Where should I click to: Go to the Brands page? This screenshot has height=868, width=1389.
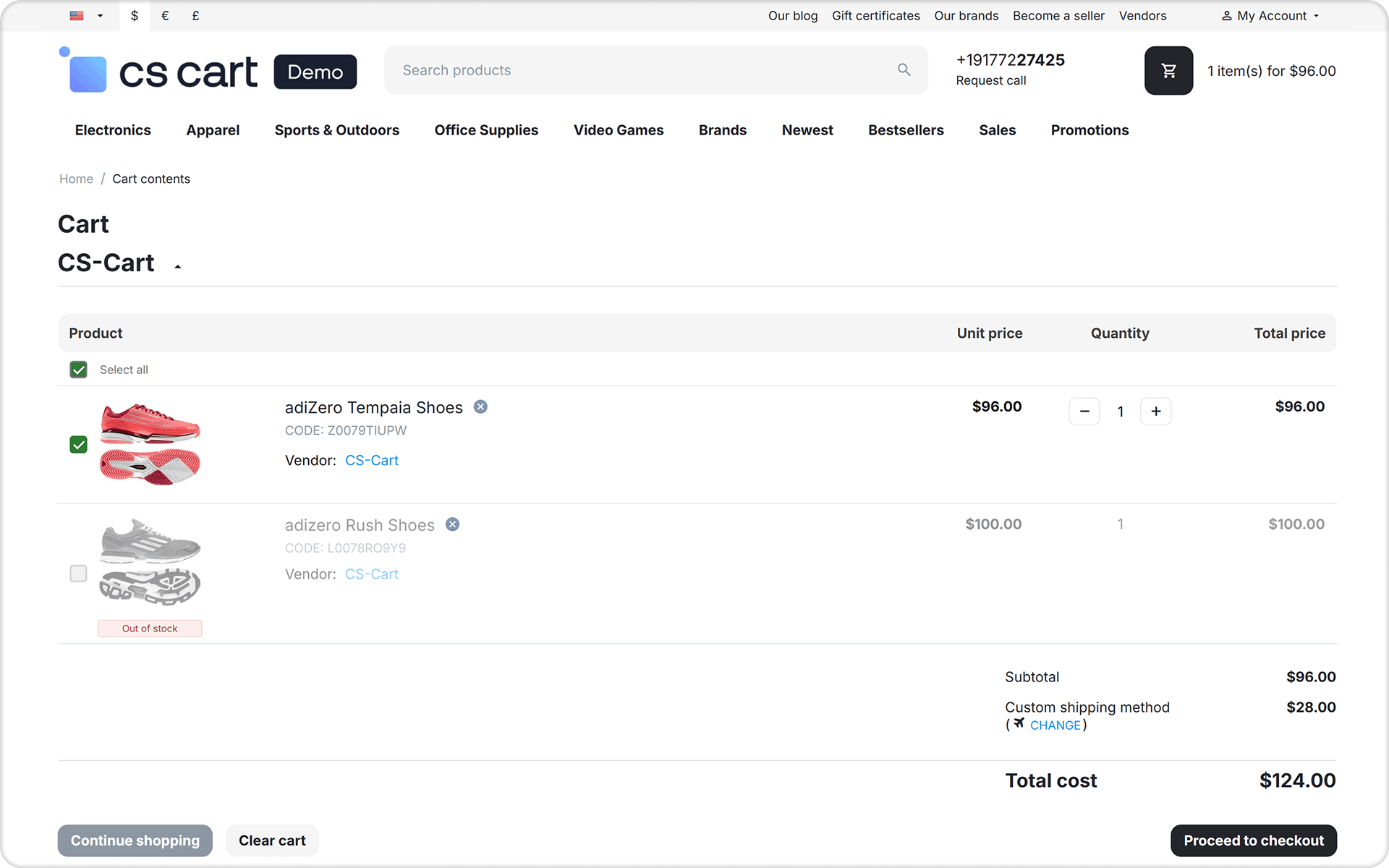[x=722, y=130]
